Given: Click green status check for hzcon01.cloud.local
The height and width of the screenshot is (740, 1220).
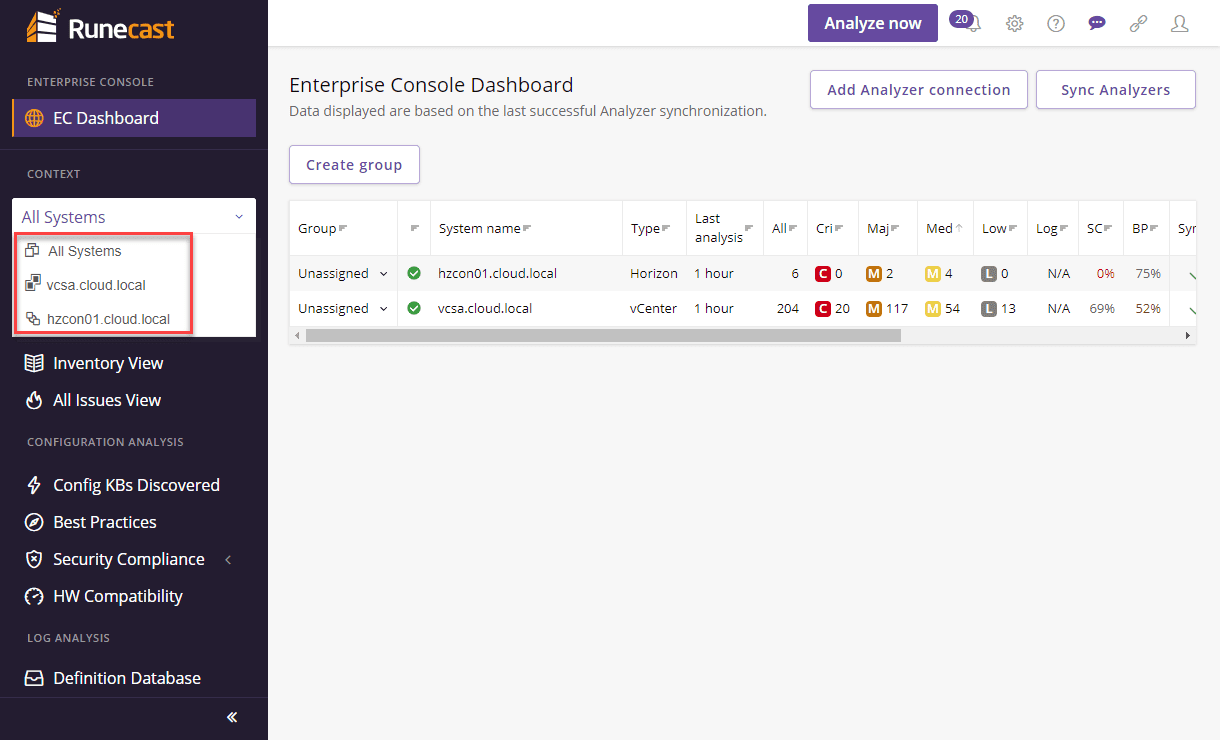Looking at the screenshot, I should point(414,273).
